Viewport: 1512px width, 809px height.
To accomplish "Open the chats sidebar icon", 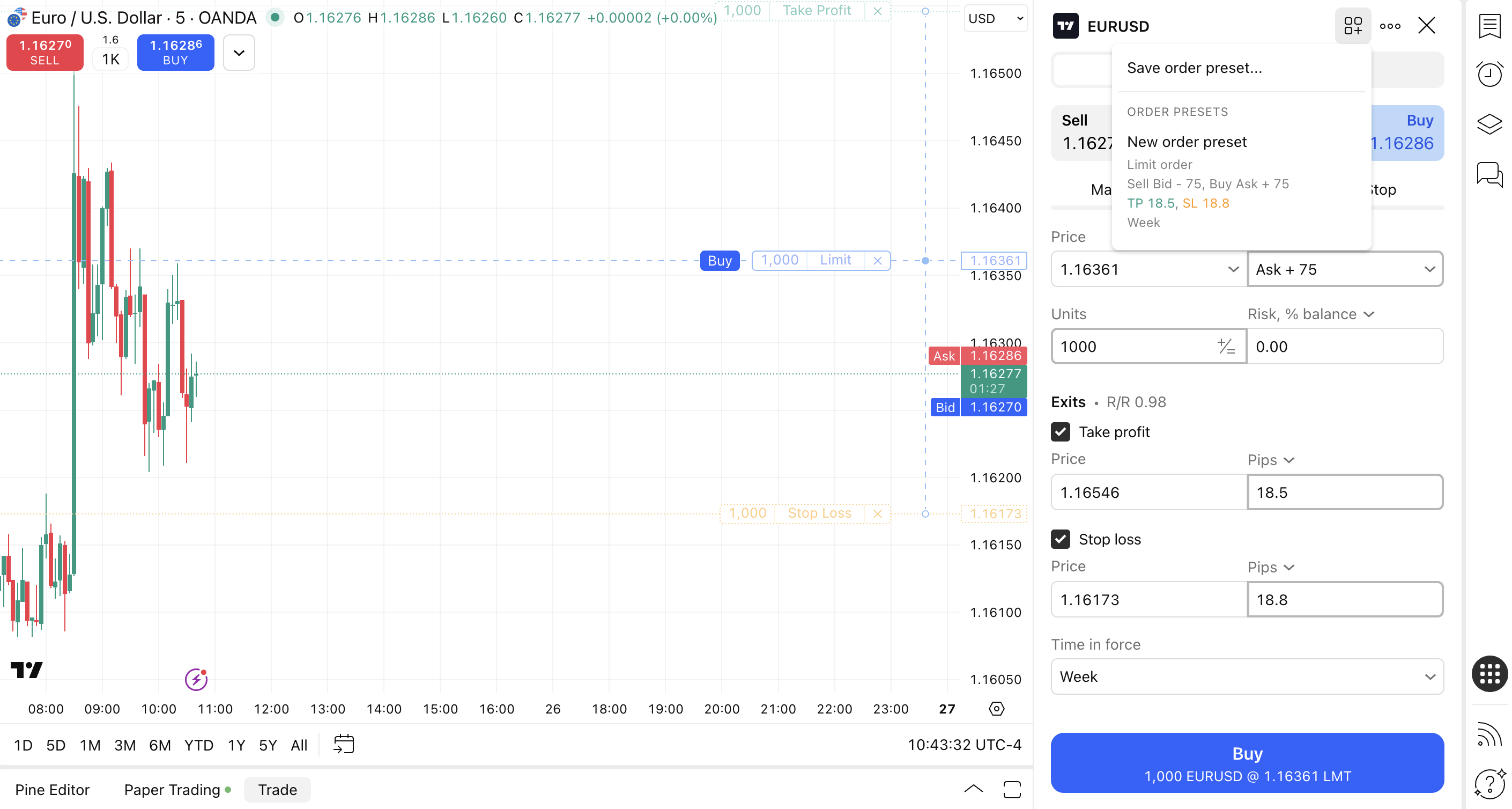I will click(x=1489, y=174).
